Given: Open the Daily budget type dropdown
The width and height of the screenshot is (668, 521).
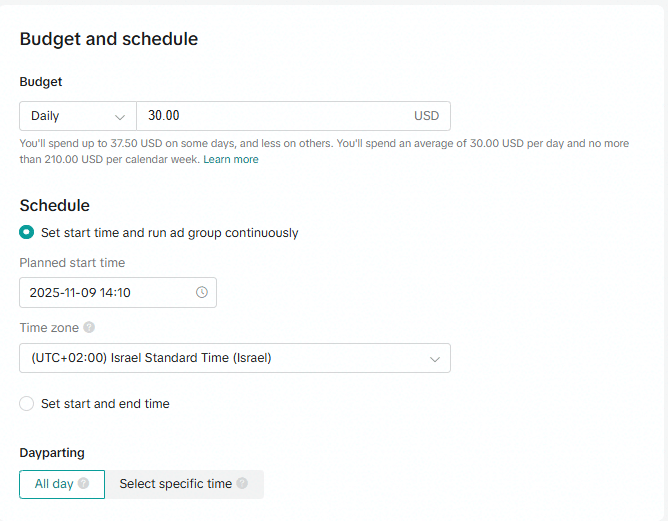Looking at the screenshot, I should pyautogui.click(x=77, y=116).
